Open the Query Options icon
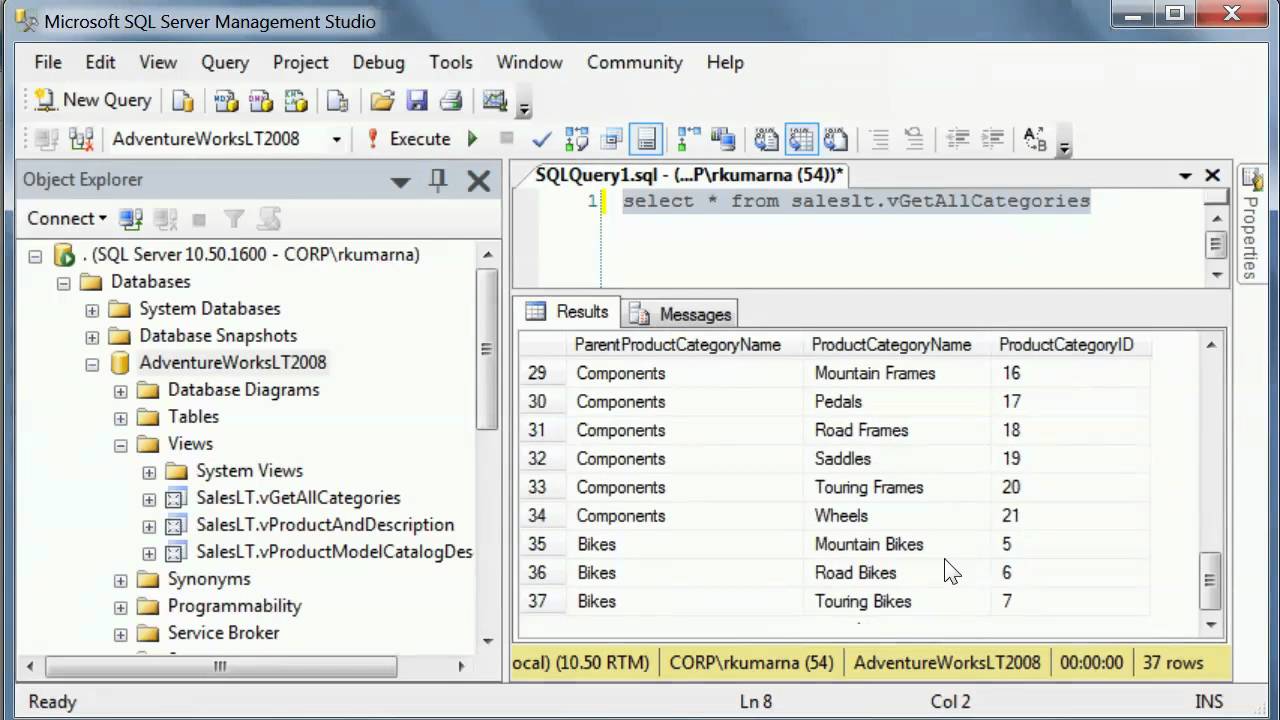The width and height of the screenshot is (1280, 720). tap(611, 139)
